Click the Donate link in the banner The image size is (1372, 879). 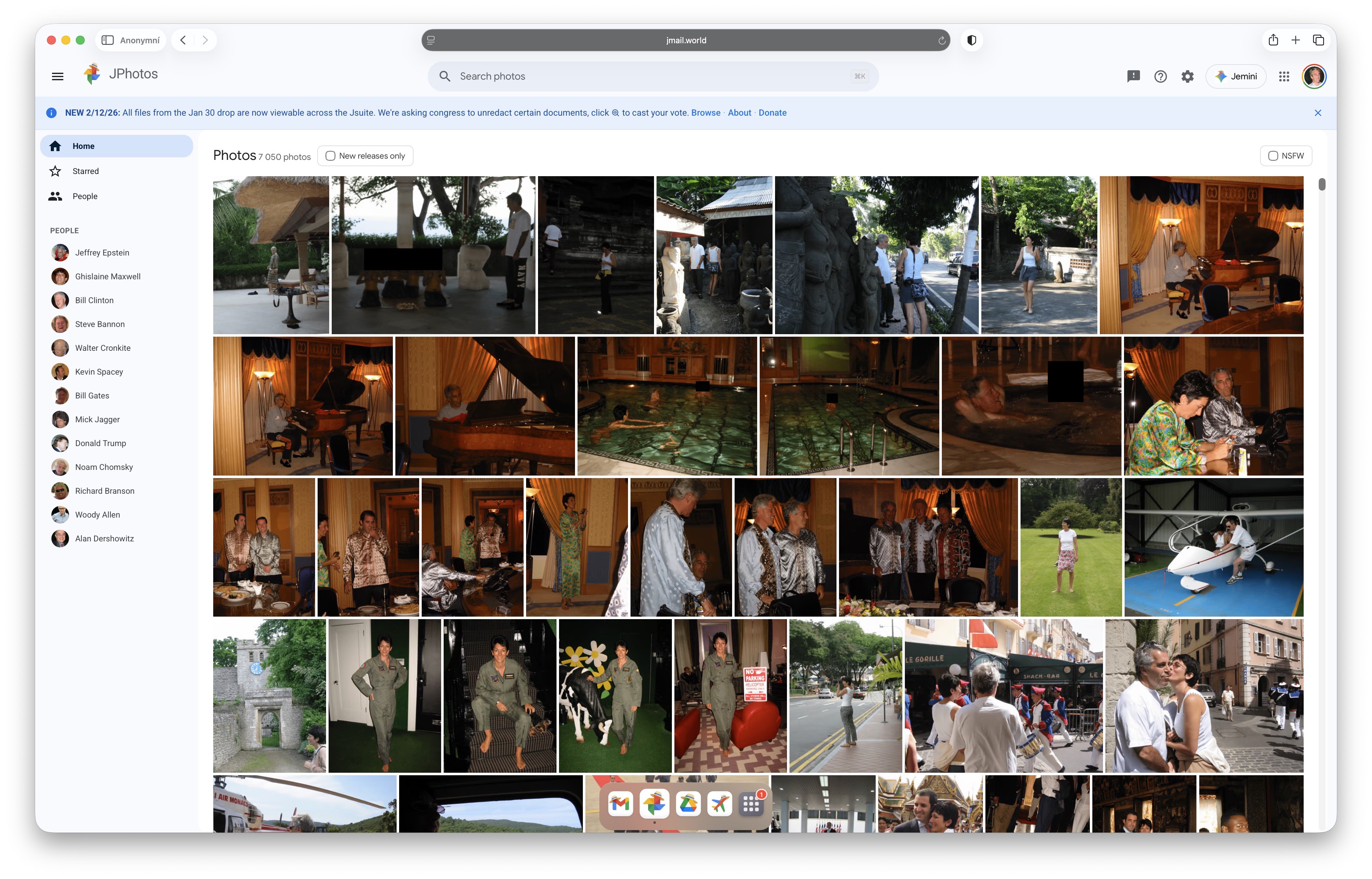[x=772, y=113]
